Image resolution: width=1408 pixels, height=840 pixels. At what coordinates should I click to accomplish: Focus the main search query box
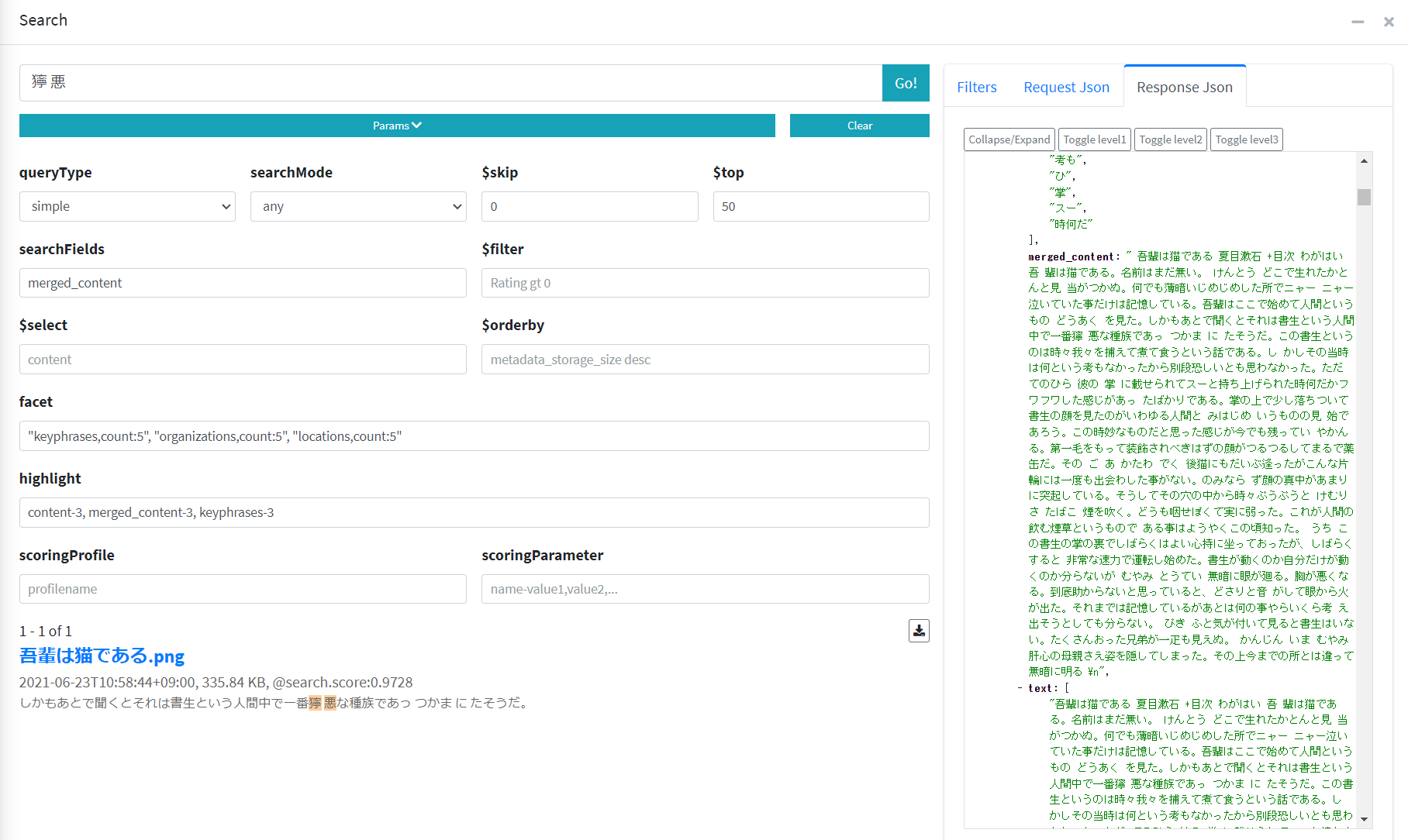[450, 83]
